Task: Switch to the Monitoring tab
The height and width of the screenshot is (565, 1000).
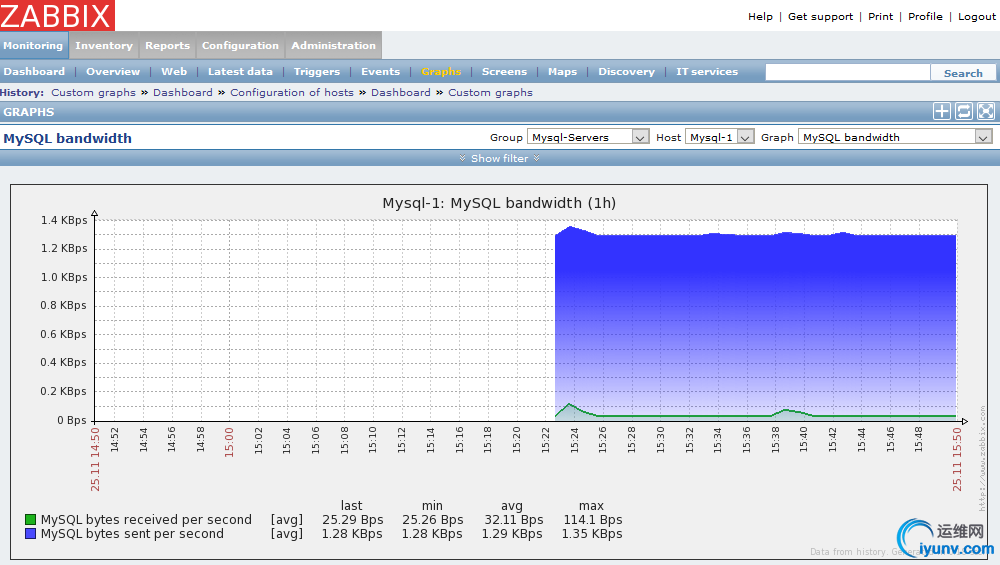Action: [33, 45]
